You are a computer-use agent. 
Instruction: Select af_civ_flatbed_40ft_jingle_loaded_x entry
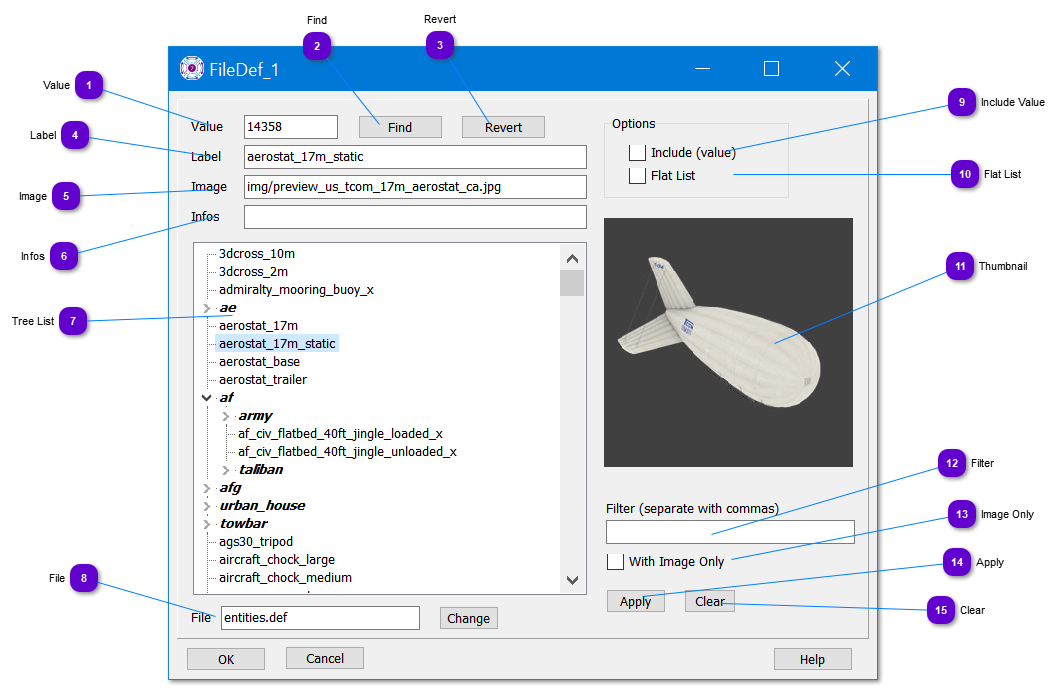[x=340, y=434]
